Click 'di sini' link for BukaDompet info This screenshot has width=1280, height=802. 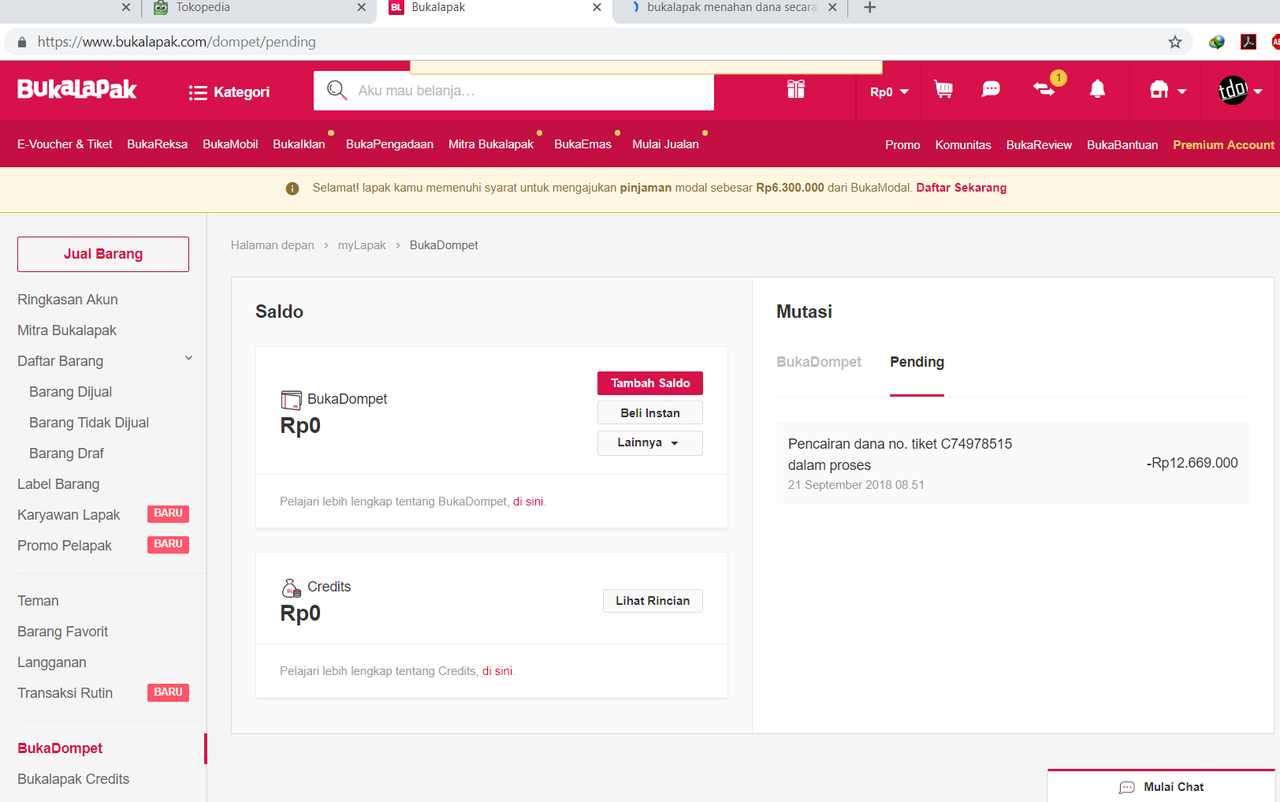[x=528, y=501]
